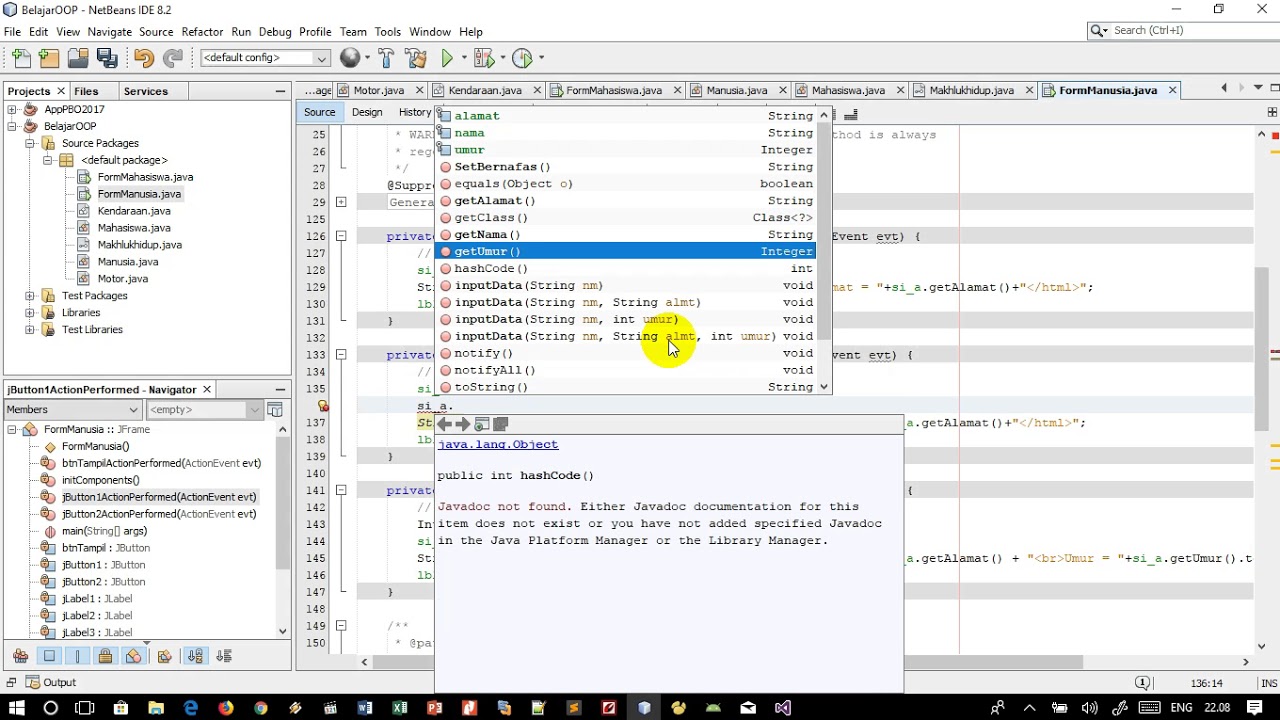The height and width of the screenshot is (720, 1280).
Task: Open the Windows Start menu
Action: 16,708
